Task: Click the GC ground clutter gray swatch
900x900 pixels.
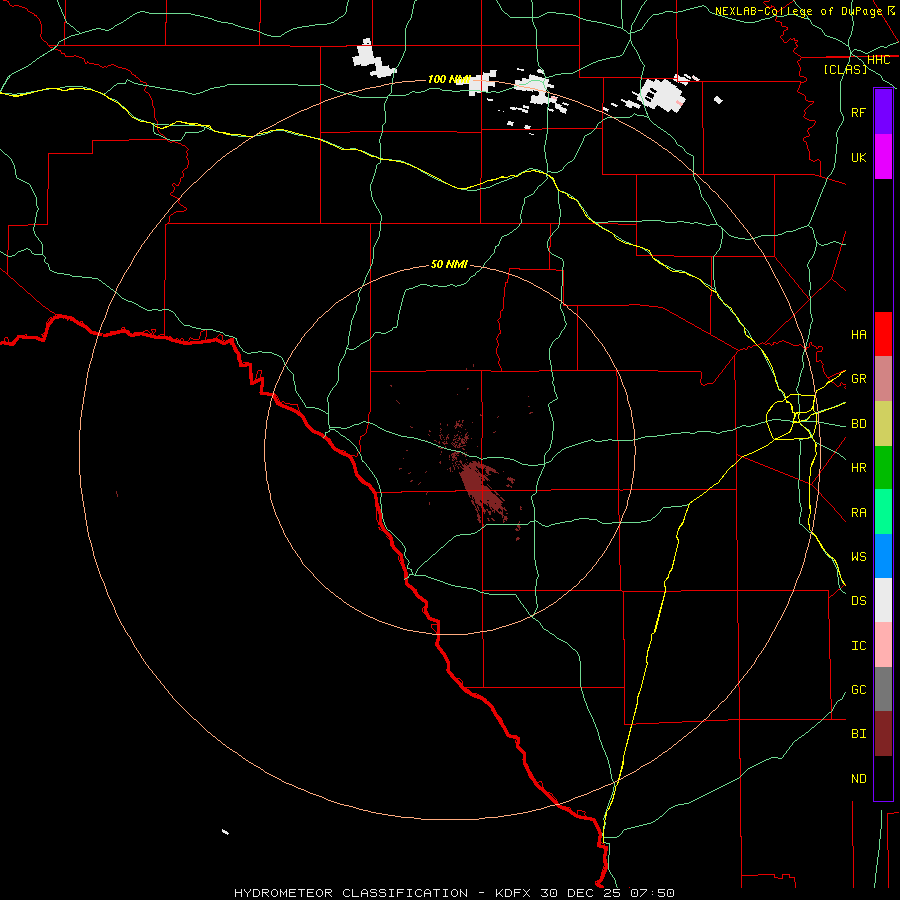Action: point(883,689)
